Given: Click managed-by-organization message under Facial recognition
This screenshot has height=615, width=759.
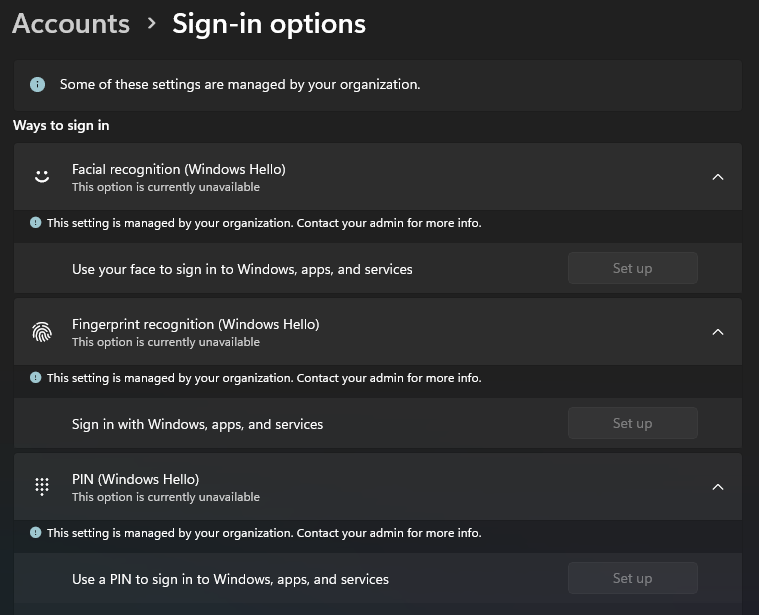Looking at the screenshot, I should 264,223.
